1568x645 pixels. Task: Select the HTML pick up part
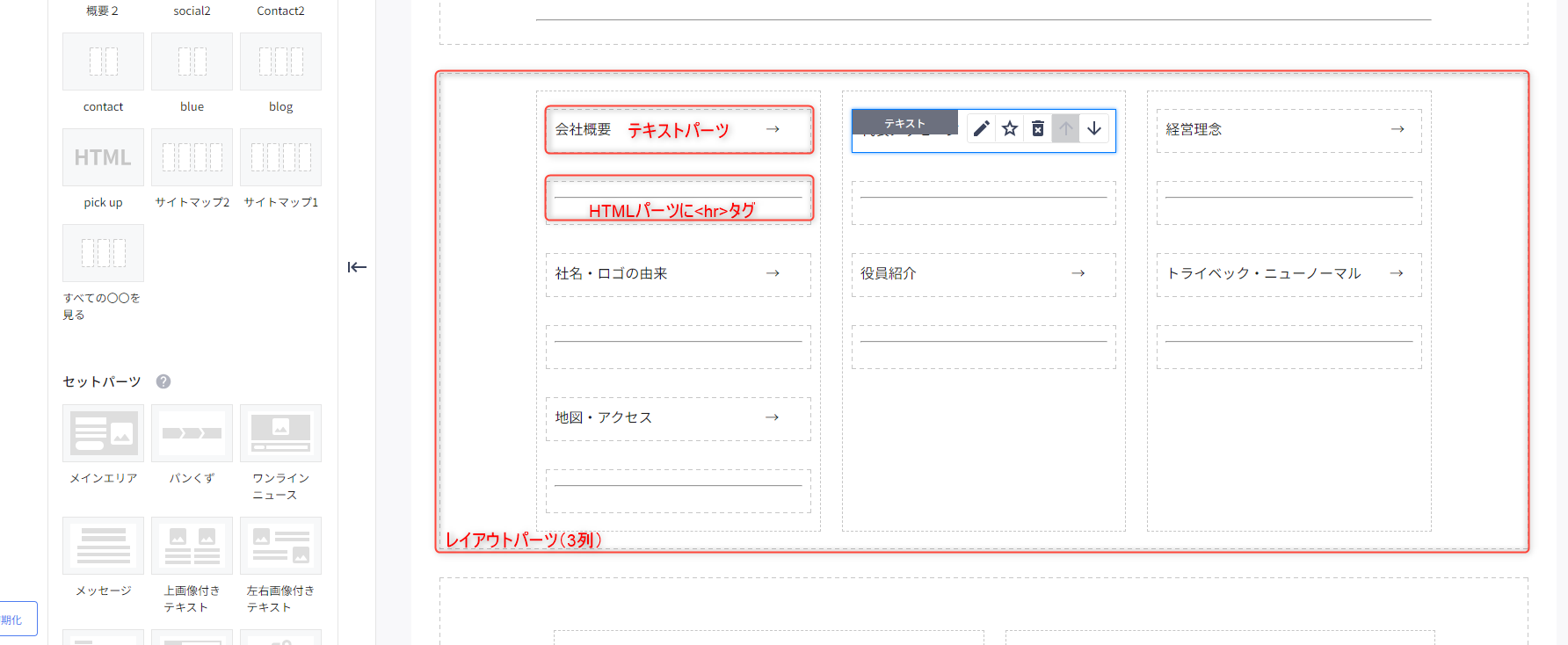103,158
